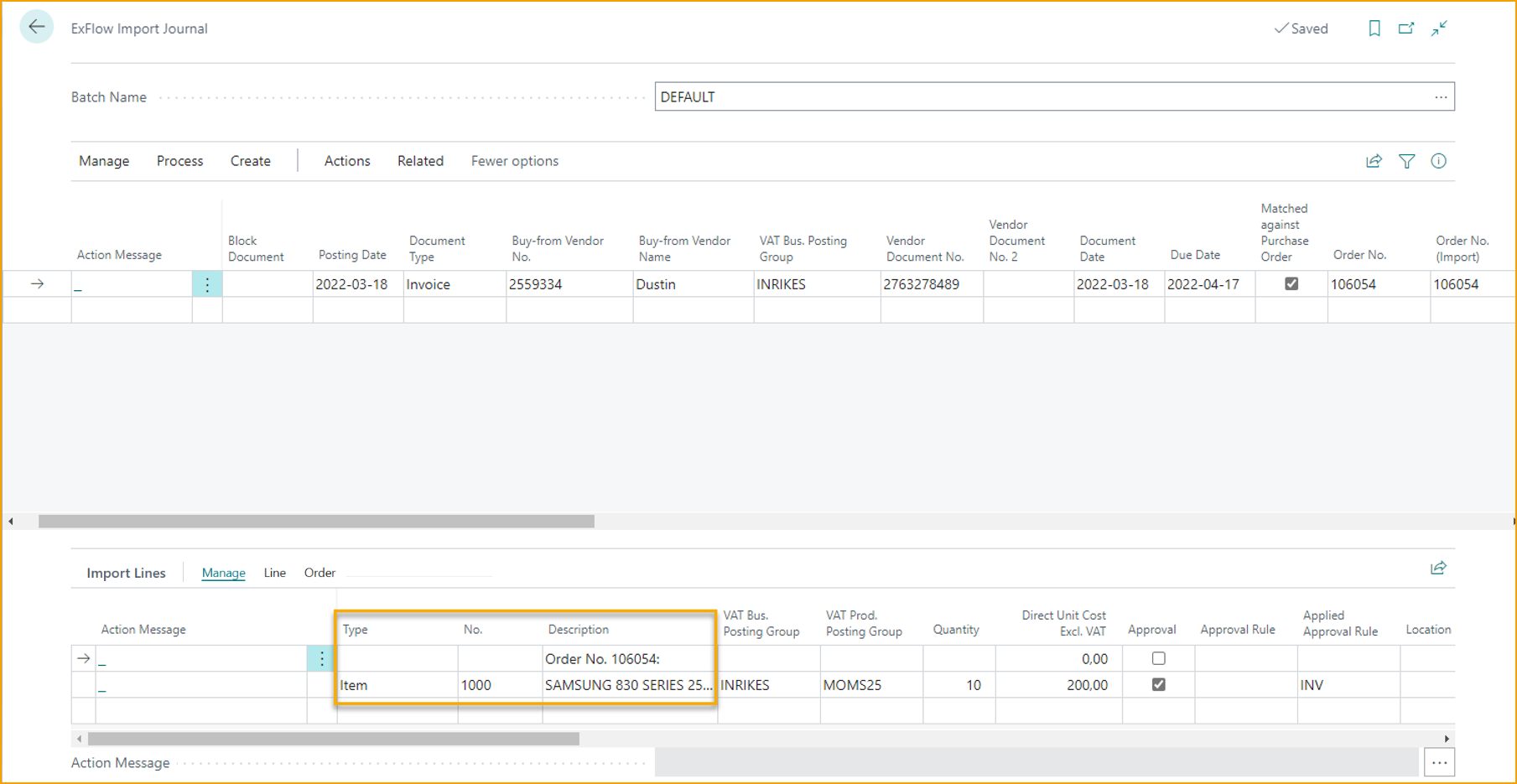Screen dimensions: 1517x784
Task: Check the Block Document checkbox on the invoice row
Action: click(266, 283)
